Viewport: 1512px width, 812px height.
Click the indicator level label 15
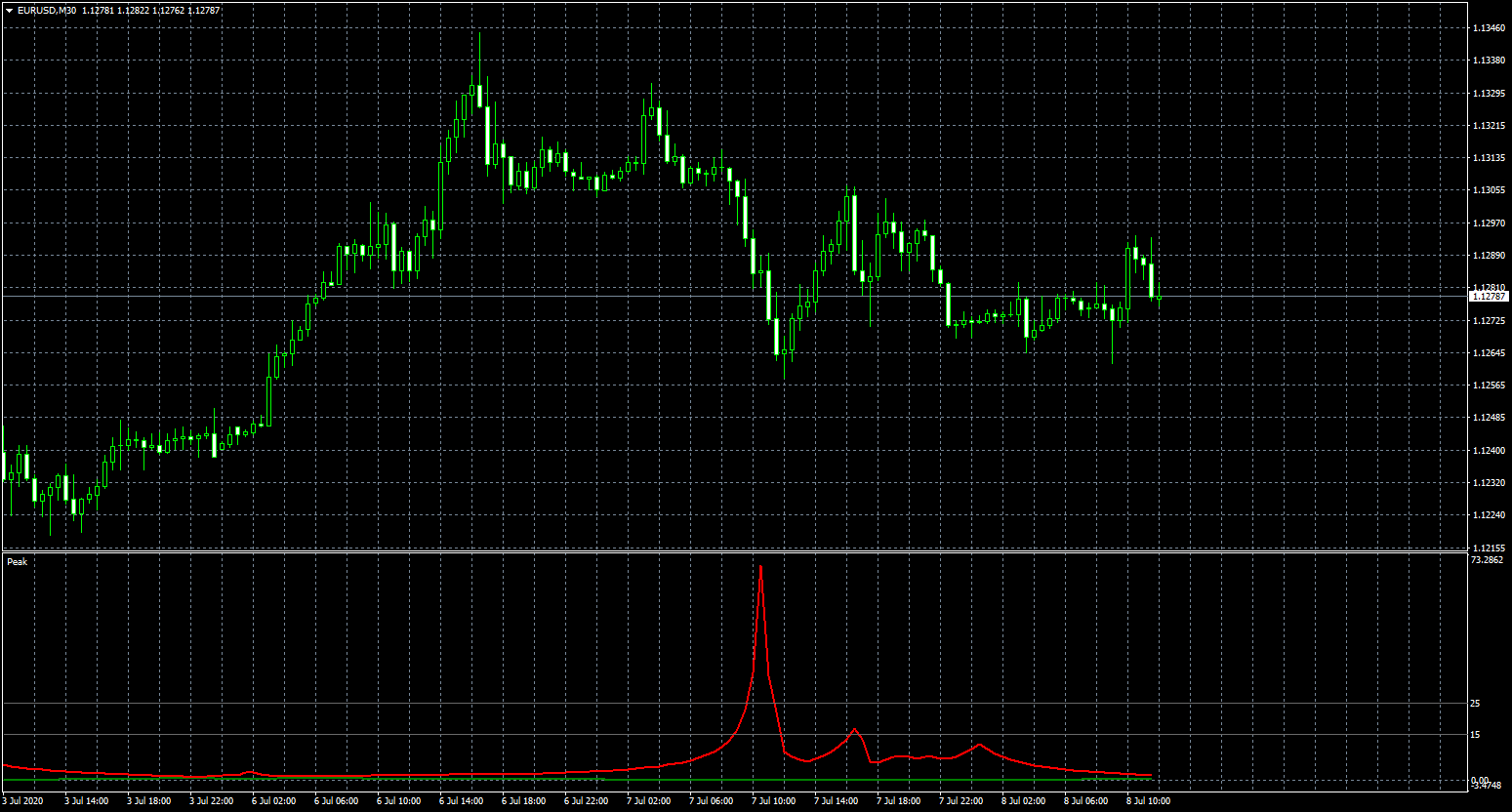(x=1476, y=735)
